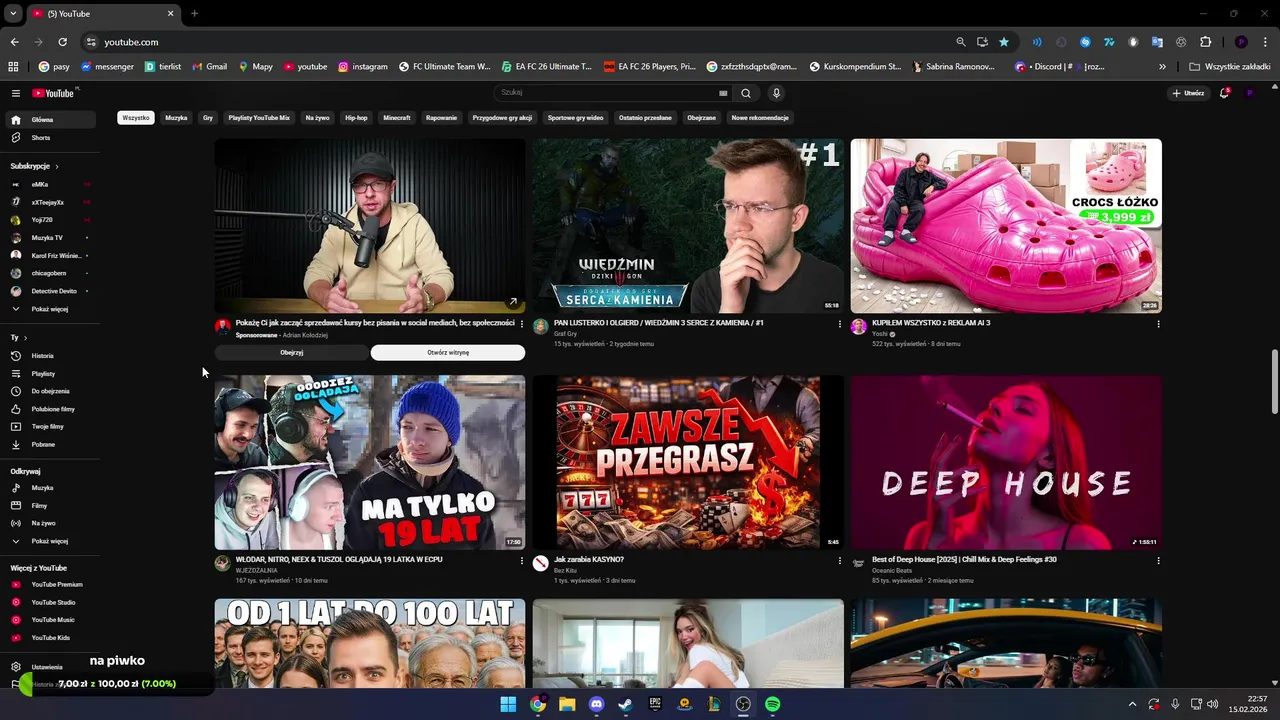Expand the Ty section arrow
The height and width of the screenshot is (720, 1280).
click(25, 338)
